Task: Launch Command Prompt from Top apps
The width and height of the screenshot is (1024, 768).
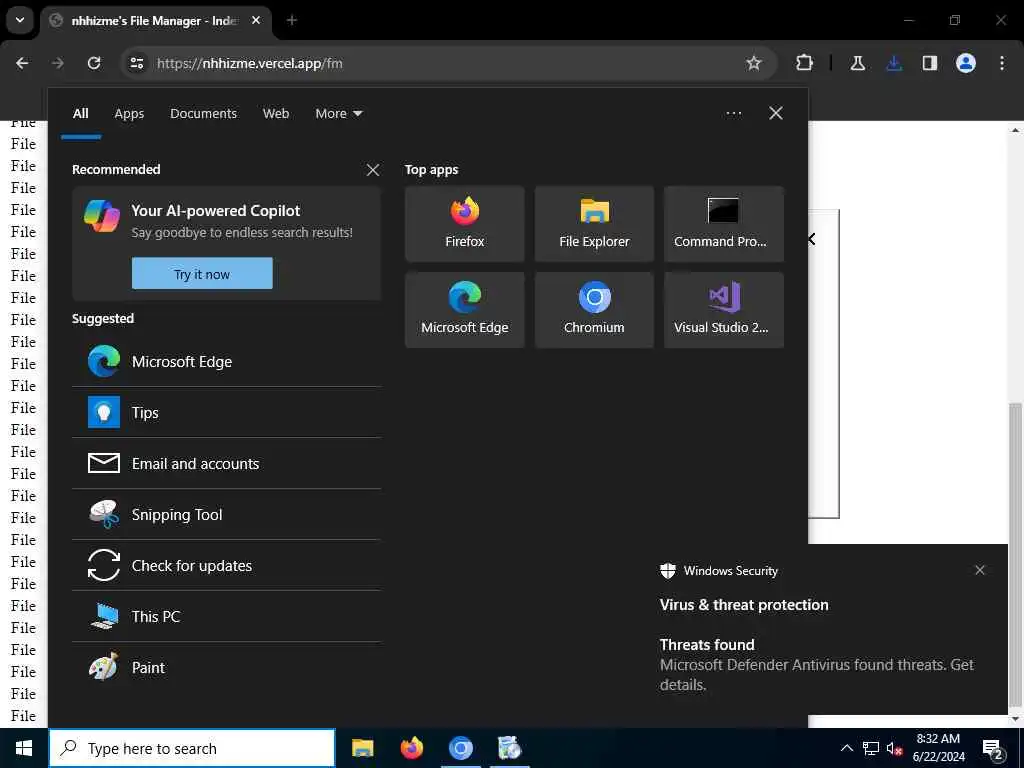Action: click(724, 224)
